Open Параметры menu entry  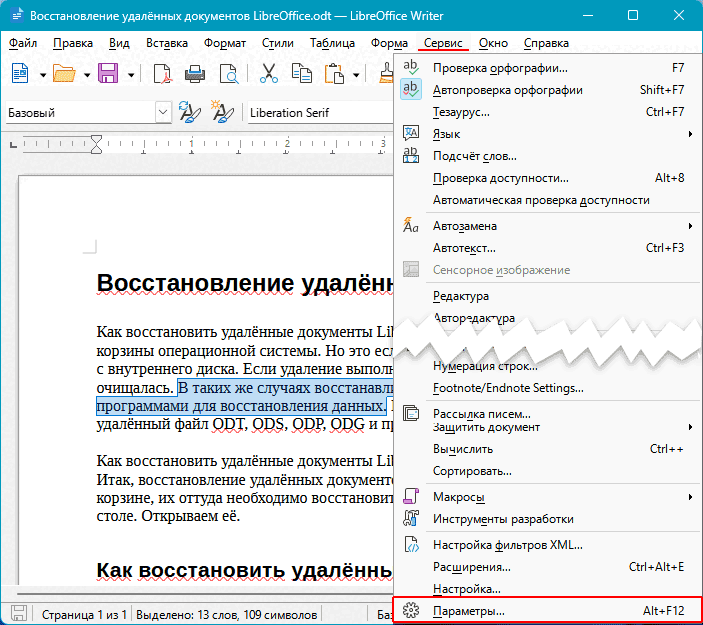pyautogui.click(x=547, y=611)
